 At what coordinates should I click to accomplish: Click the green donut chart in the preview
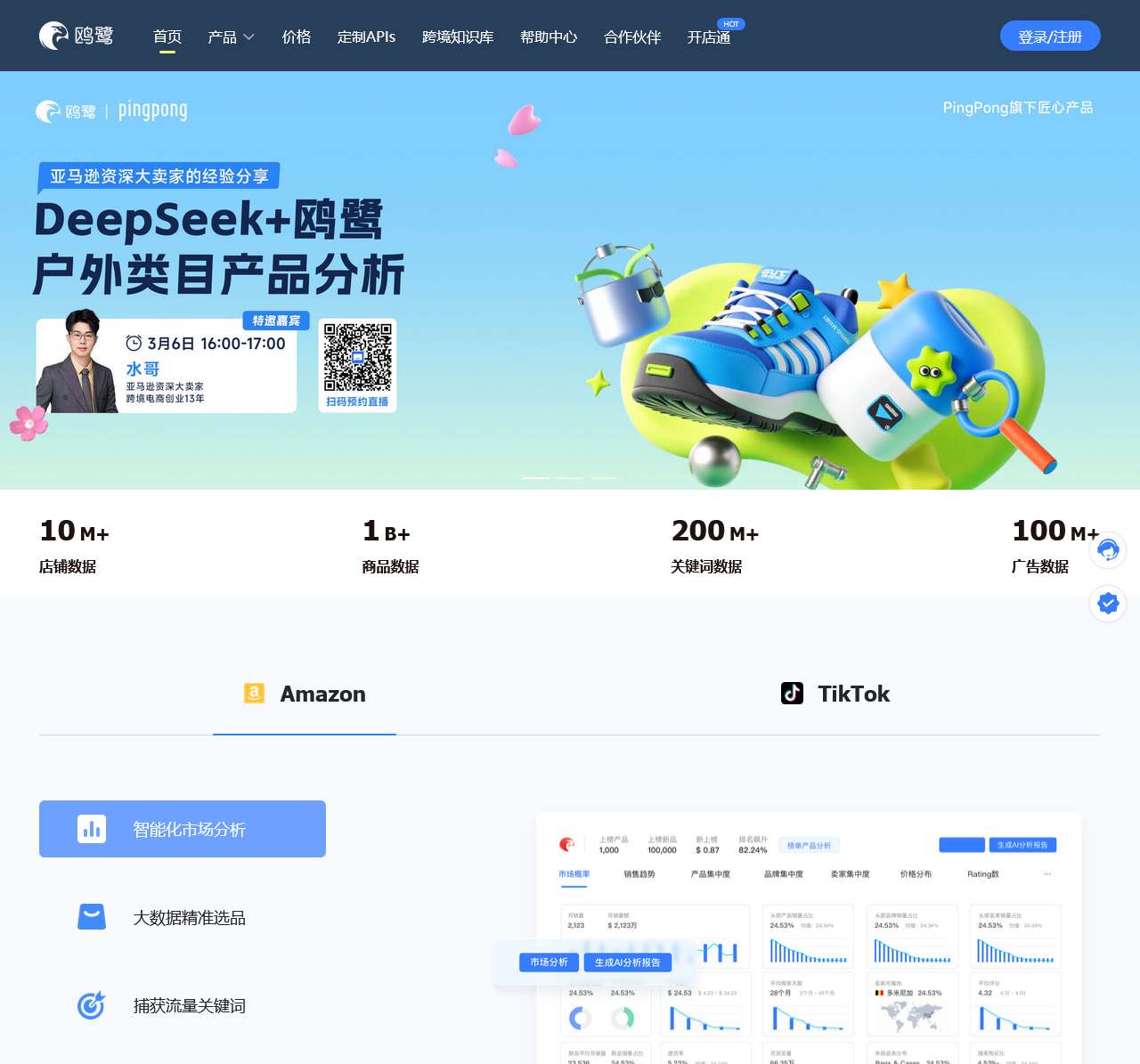pos(623,1017)
